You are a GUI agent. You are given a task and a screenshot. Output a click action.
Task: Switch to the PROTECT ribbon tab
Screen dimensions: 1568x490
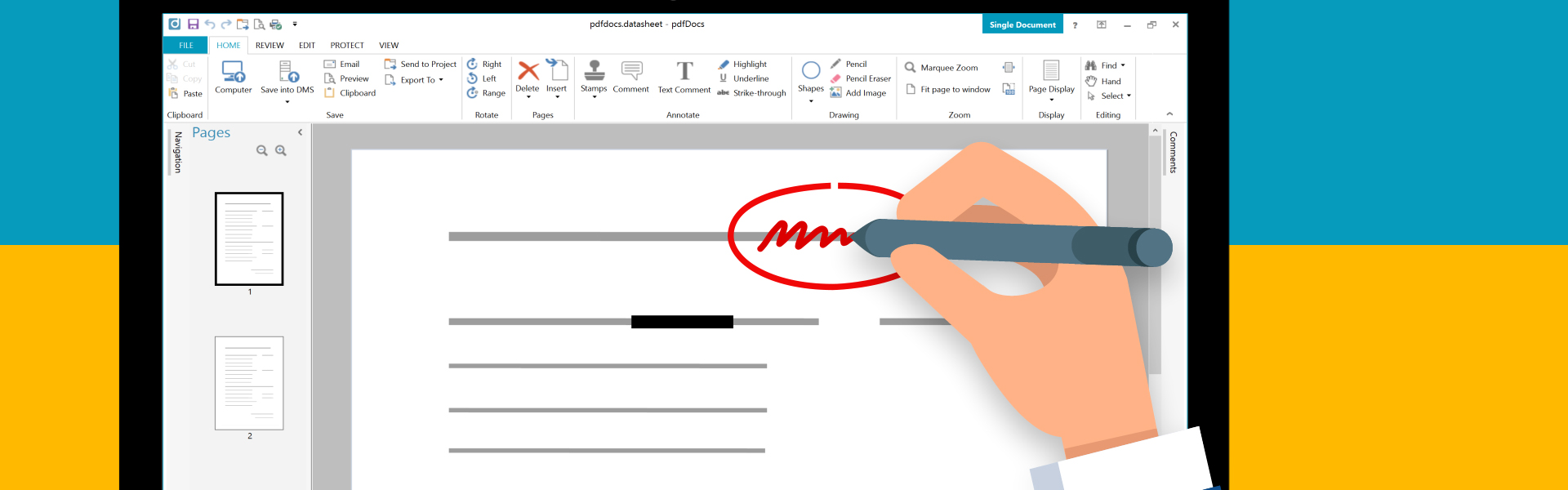[347, 46]
